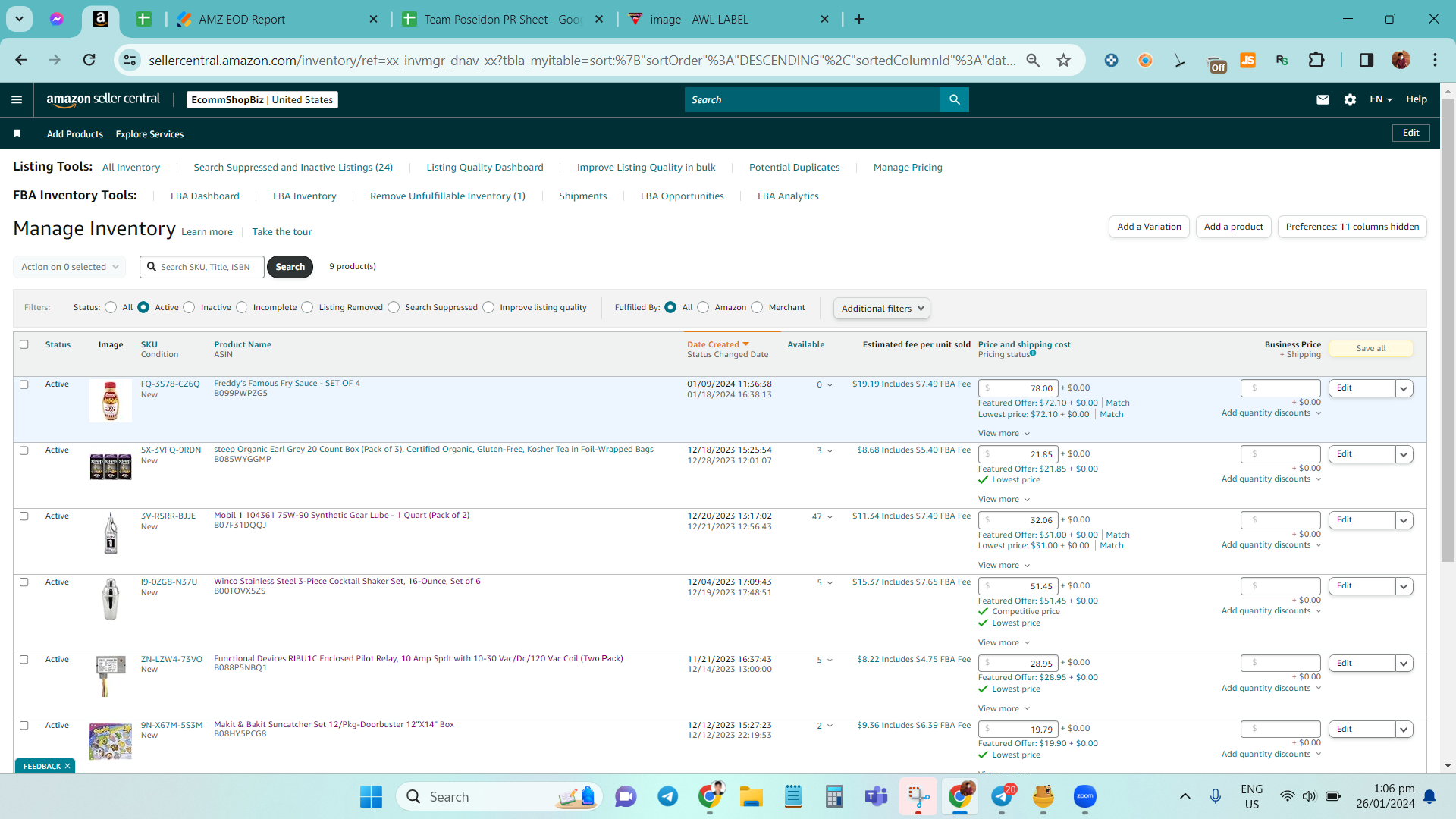
Task: Select the Search Suppressed status filter
Action: coord(394,307)
